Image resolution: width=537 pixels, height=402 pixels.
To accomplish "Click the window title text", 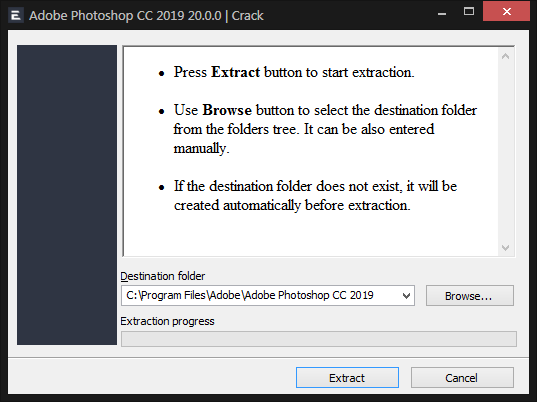I will (x=146, y=16).
